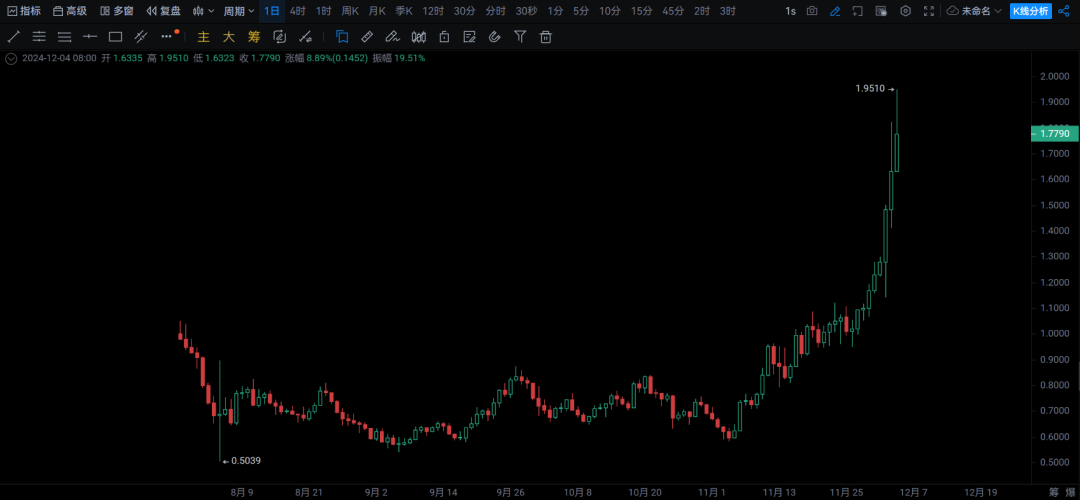This screenshot has height=500, width=1080.
Task: Switch to the 4时 timeframe
Action: pos(298,11)
